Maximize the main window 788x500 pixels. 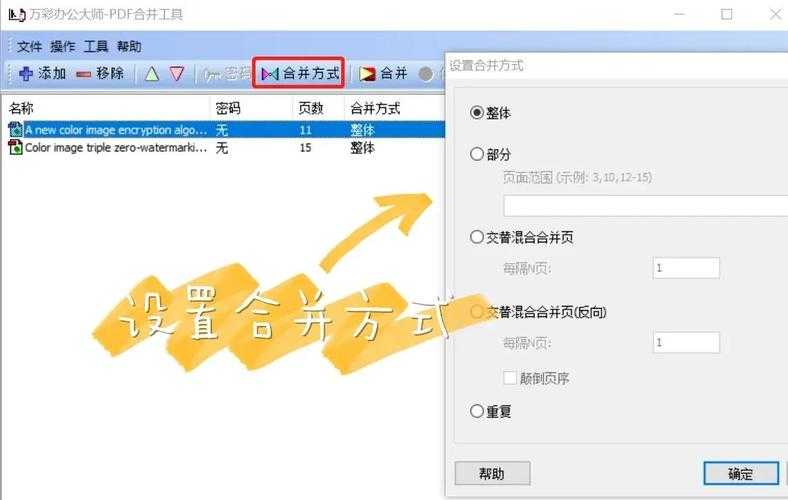[x=726, y=14]
